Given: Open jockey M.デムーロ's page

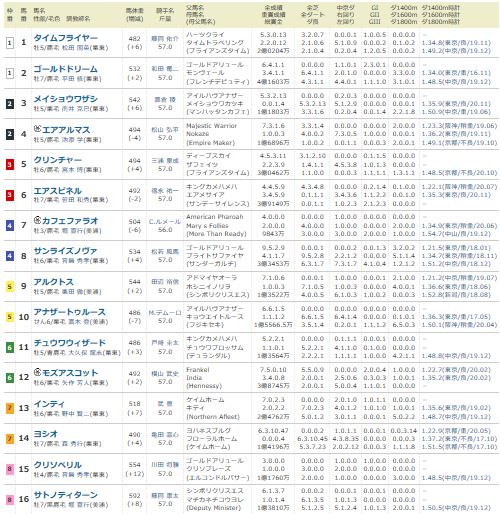Looking at the screenshot, I should click(165, 313).
